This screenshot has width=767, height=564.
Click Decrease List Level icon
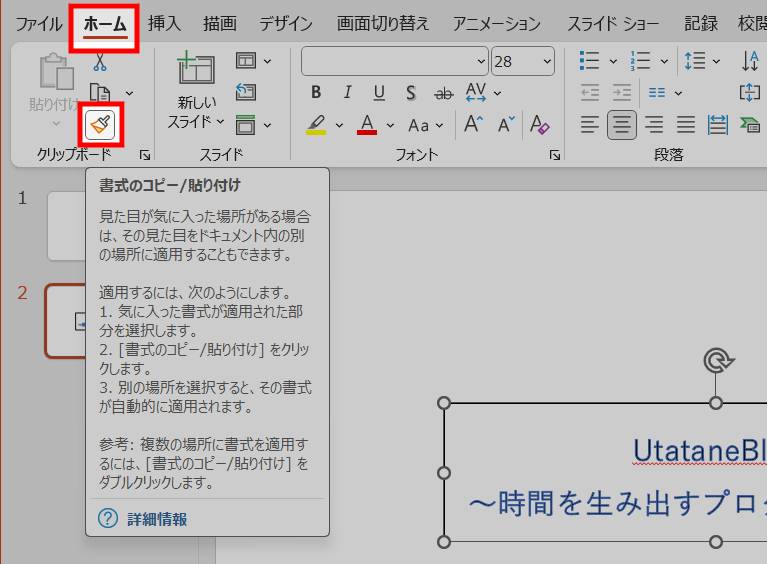click(589, 92)
